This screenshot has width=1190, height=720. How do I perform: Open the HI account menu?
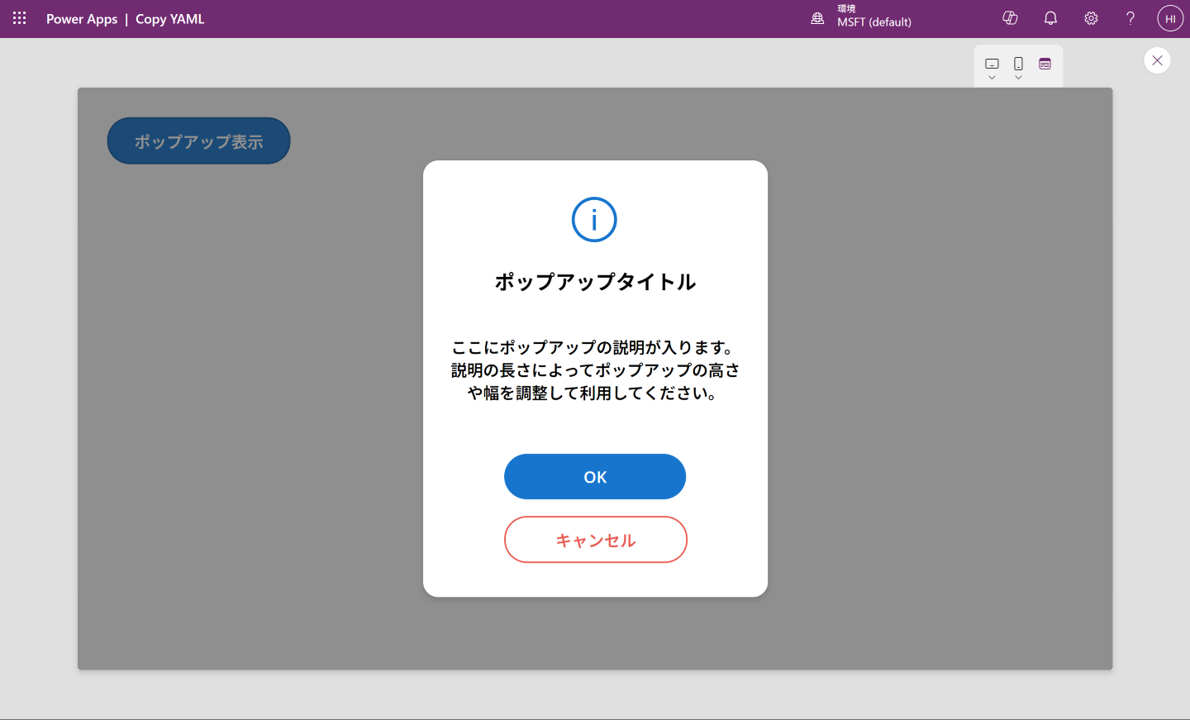click(x=1170, y=18)
